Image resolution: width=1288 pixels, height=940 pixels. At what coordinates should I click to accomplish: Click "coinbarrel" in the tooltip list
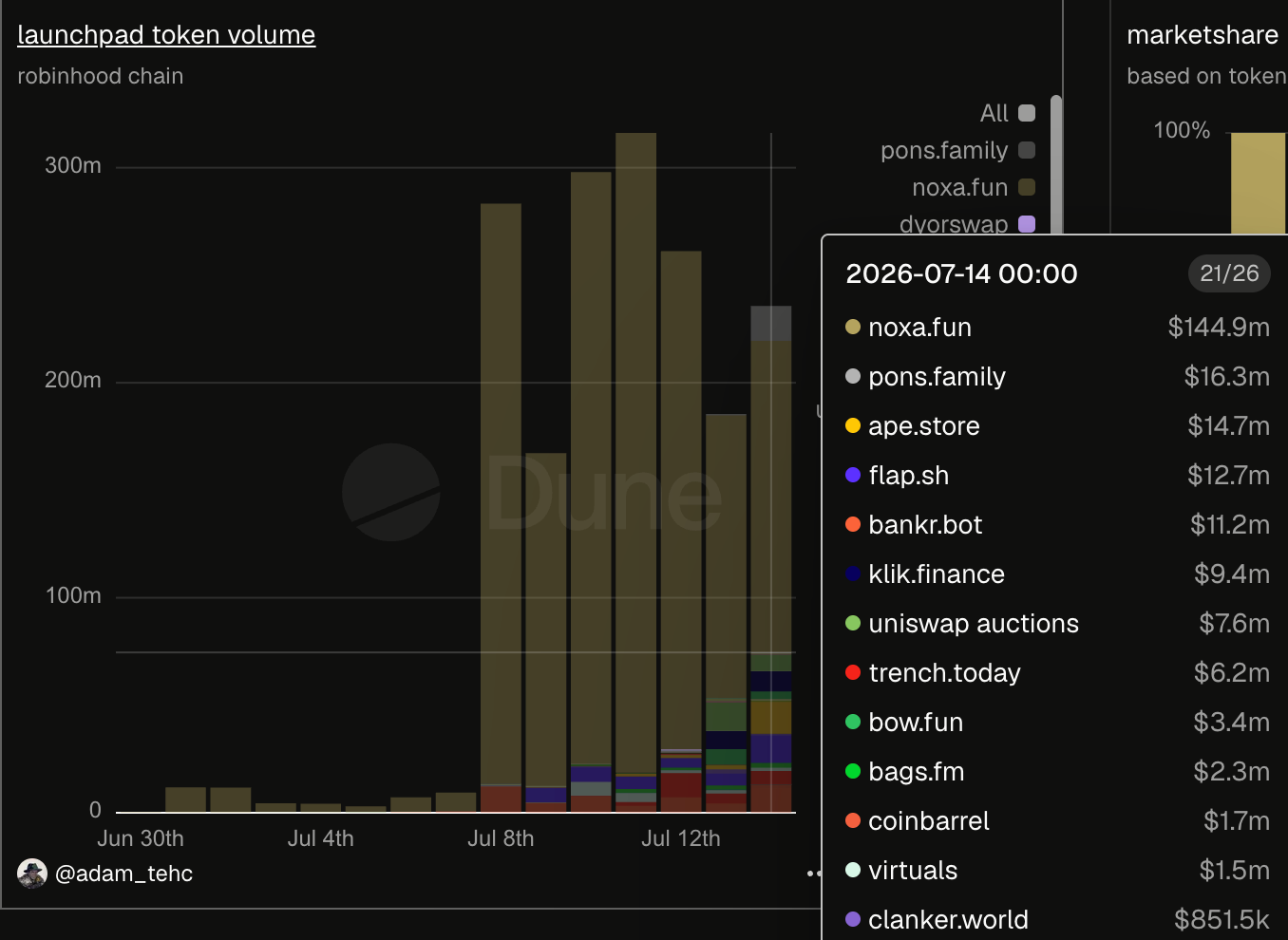(929, 821)
